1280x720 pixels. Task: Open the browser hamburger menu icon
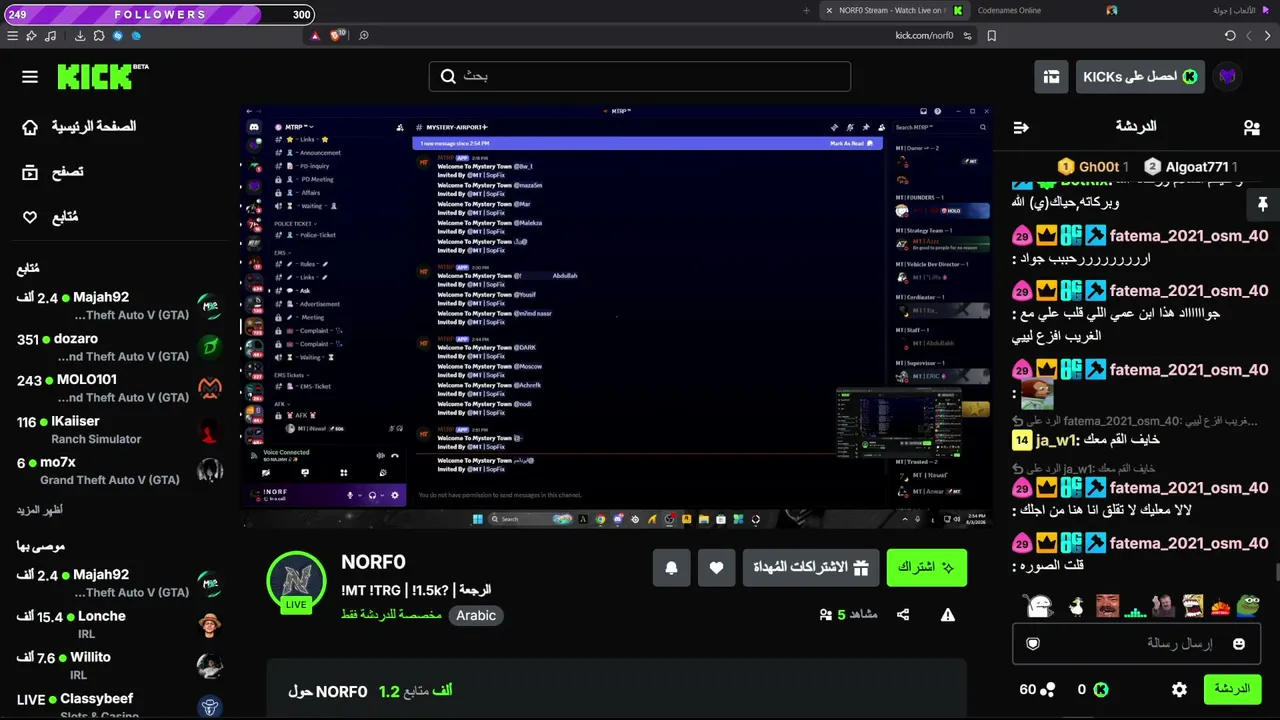click(x=12, y=35)
